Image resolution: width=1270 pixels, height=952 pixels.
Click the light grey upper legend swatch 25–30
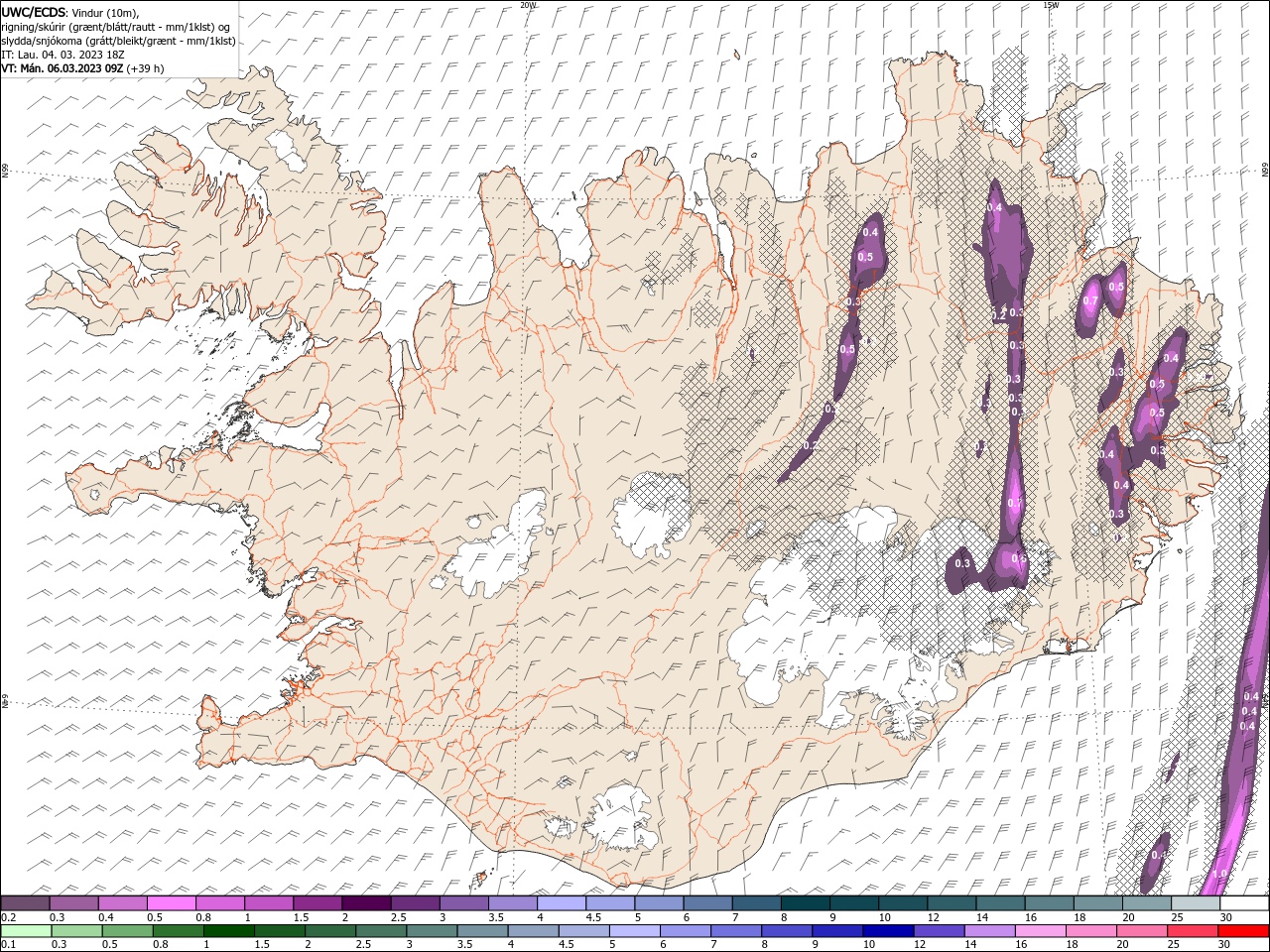click(x=1195, y=903)
